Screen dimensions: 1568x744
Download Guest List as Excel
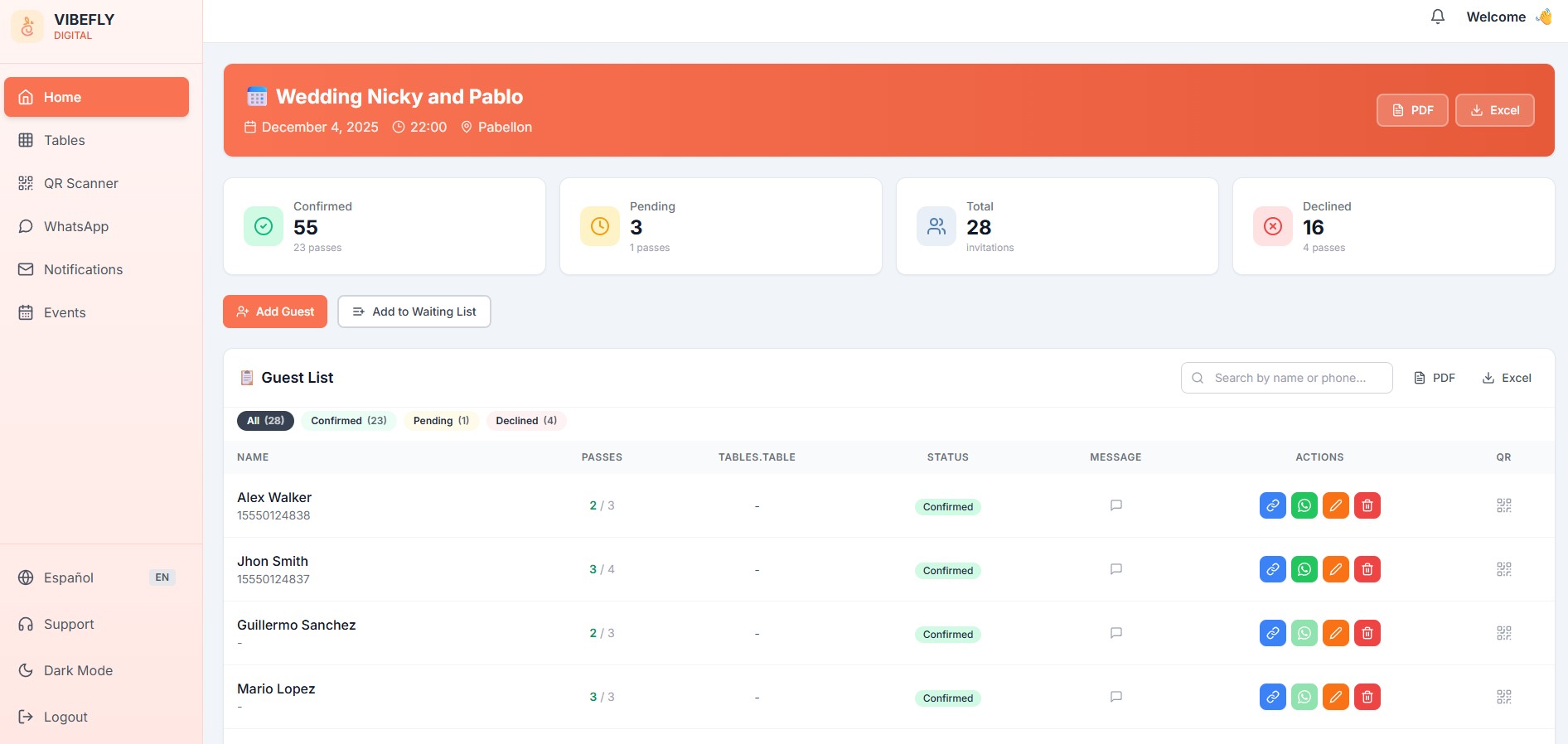click(x=1507, y=378)
